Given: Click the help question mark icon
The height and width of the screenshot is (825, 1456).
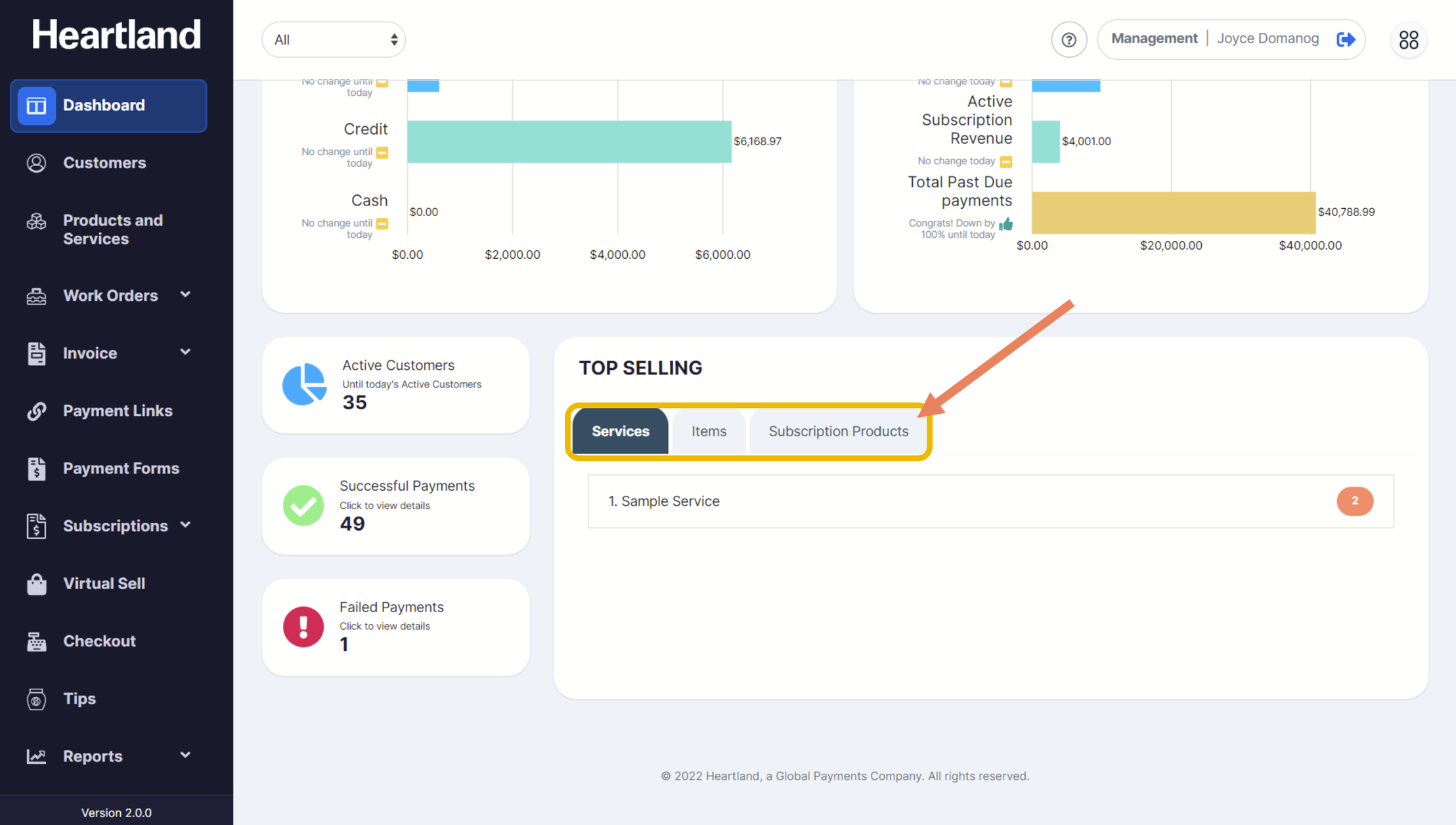Looking at the screenshot, I should click(1069, 40).
